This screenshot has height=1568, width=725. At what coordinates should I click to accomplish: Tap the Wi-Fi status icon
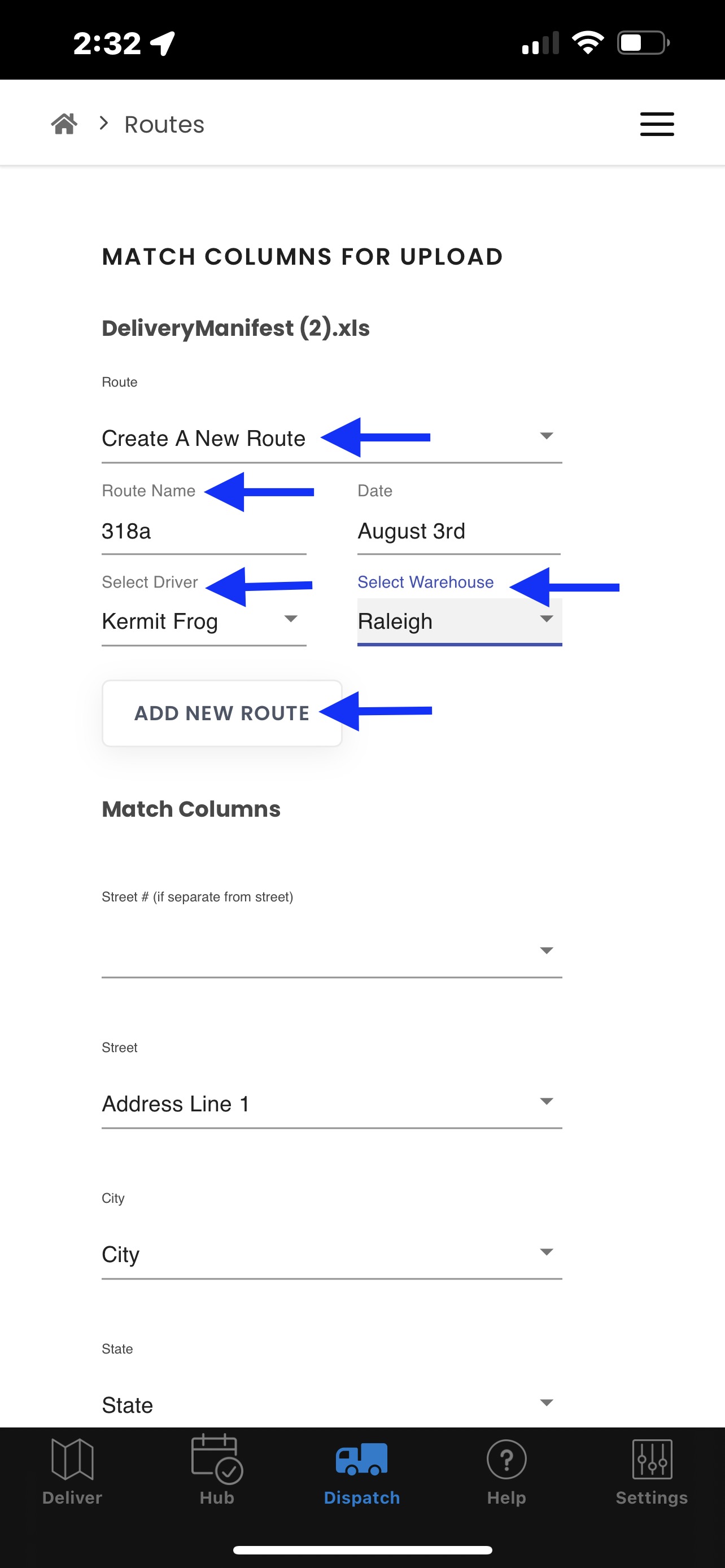click(x=587, y=42)
